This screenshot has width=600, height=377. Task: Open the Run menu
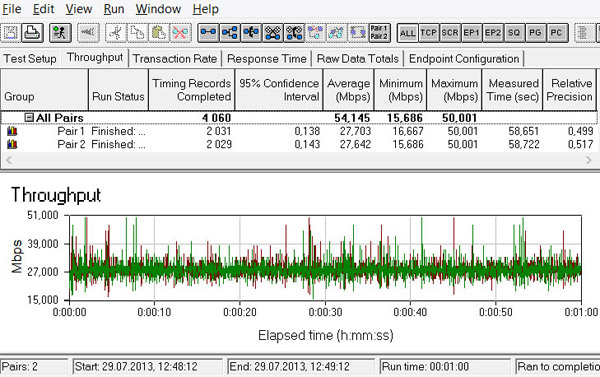coord(114,9)
